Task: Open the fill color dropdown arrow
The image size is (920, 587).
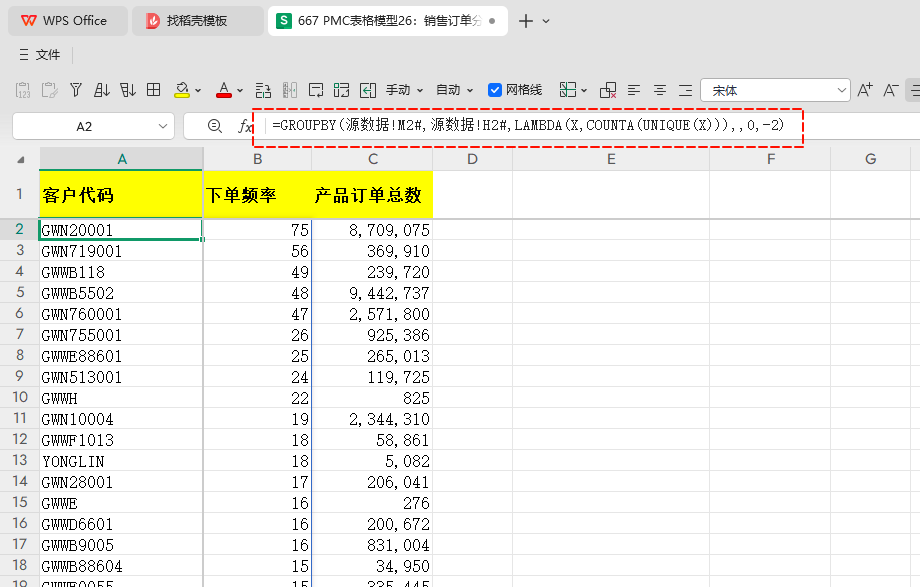Action: [x=198, y=90]
